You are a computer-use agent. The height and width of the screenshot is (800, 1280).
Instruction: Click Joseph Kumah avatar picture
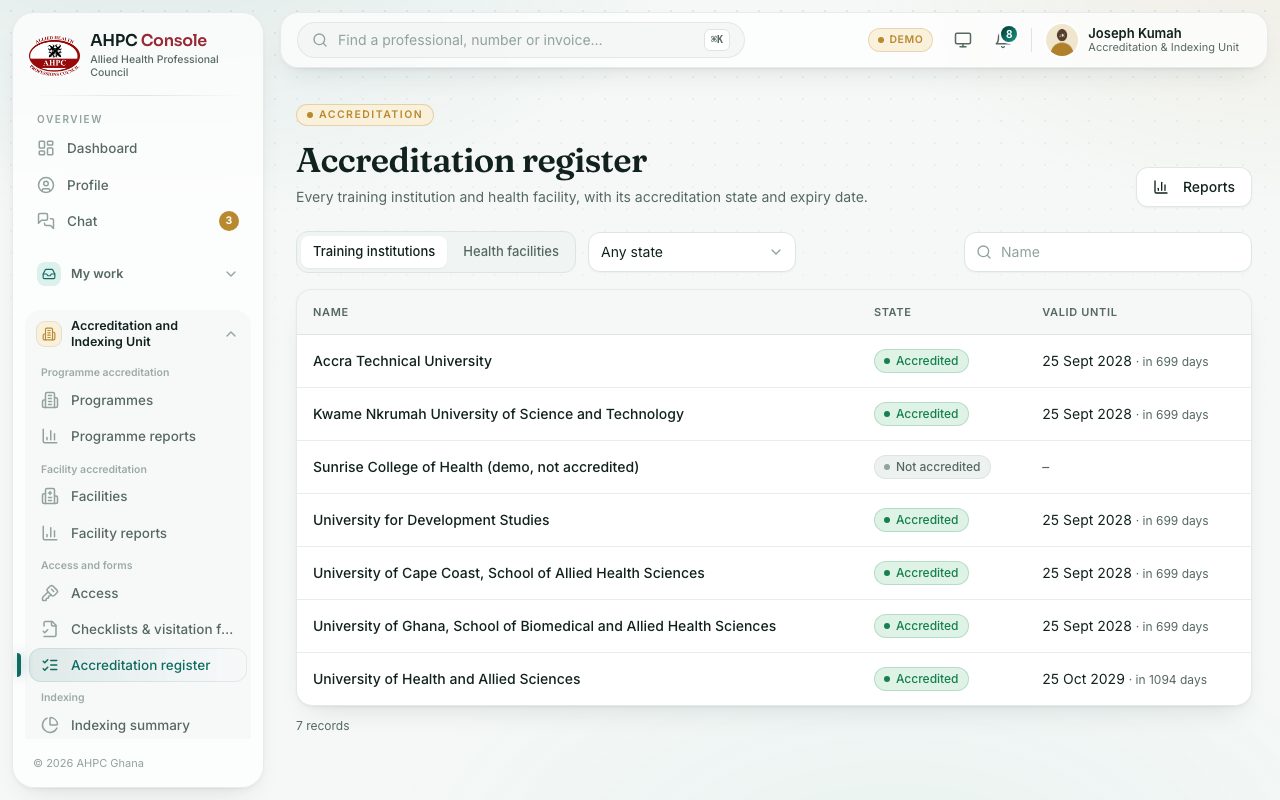pyautogui.click(x=1062, y=40)
